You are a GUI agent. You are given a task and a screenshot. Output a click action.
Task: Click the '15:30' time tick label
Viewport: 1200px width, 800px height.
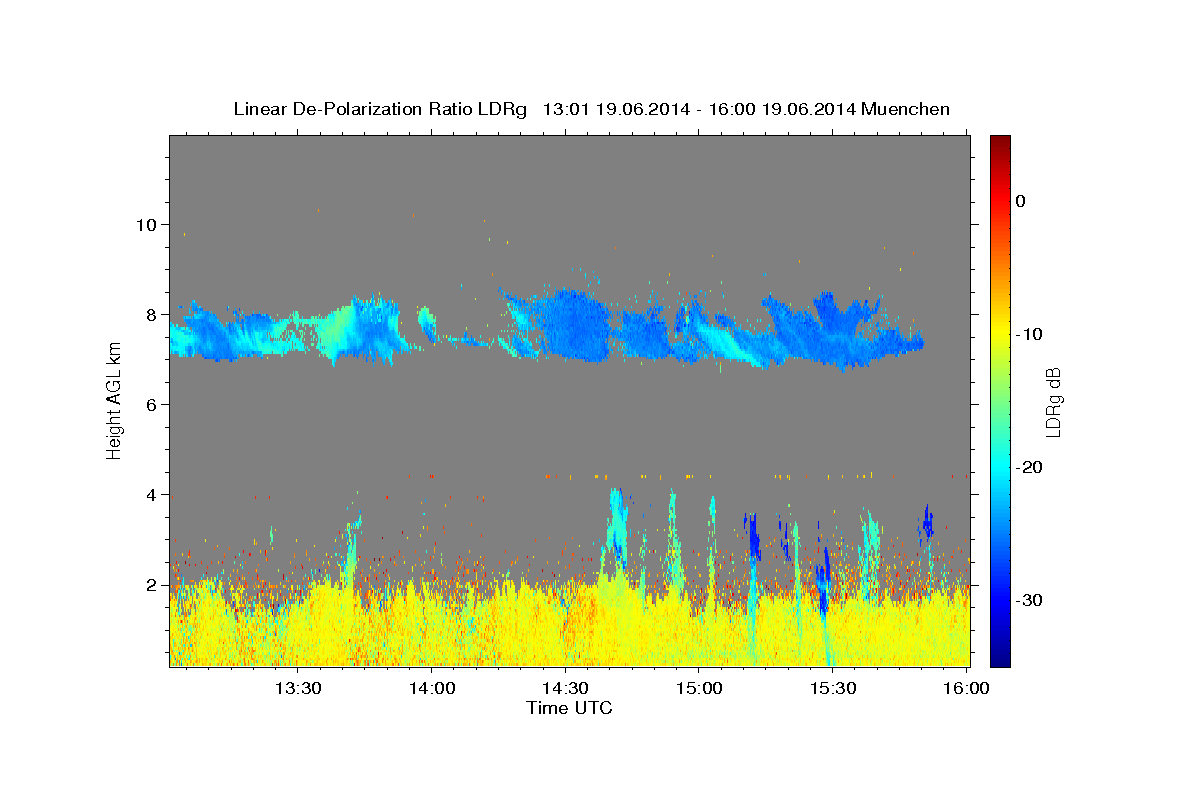833,688
